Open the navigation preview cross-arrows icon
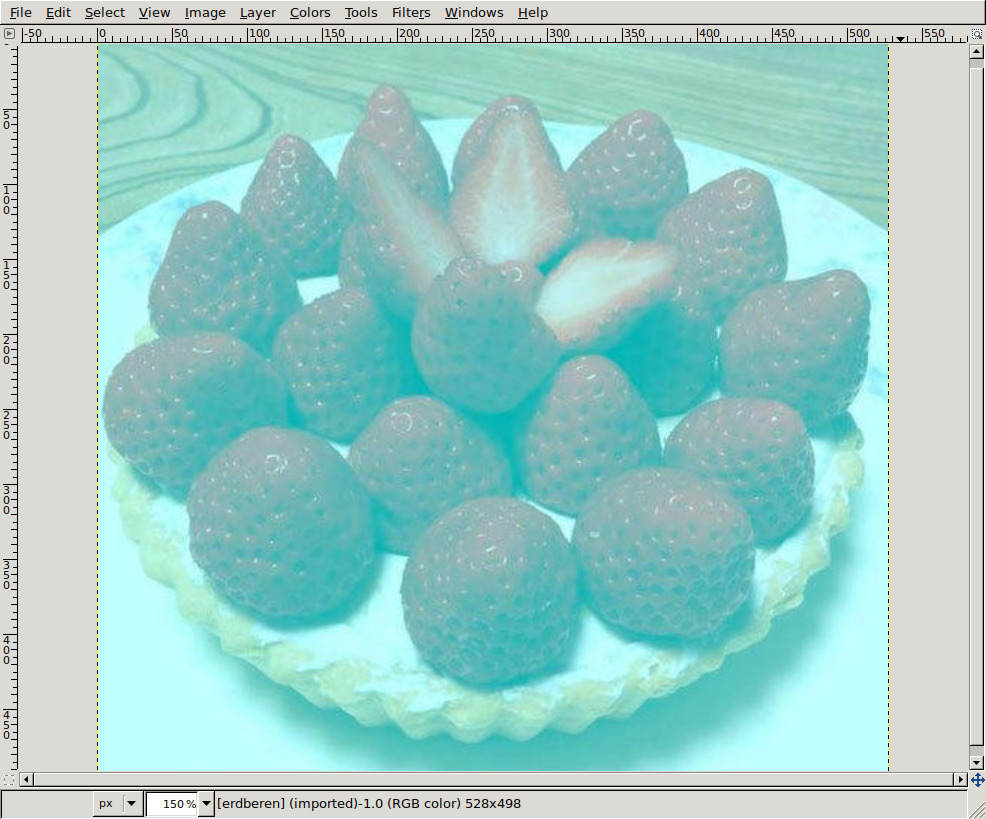This screenshot has height=819, width=986. (976, 779)
